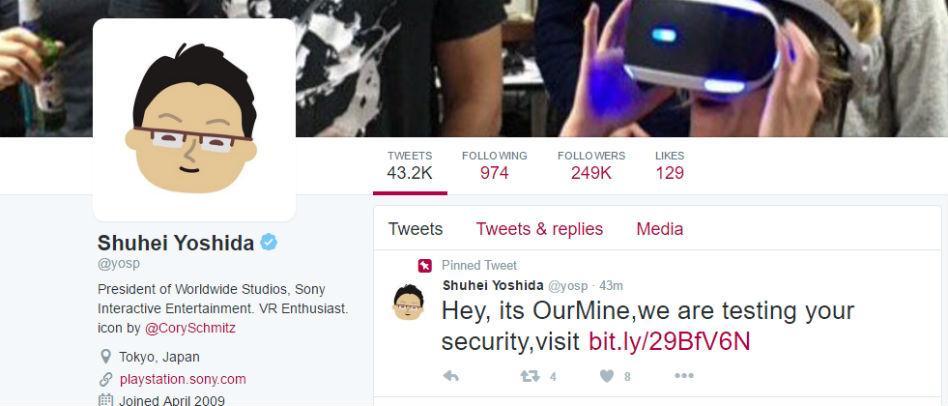Click the calendar icon next to Joined April 2009
948x406 pixels.
coord(106,400)
